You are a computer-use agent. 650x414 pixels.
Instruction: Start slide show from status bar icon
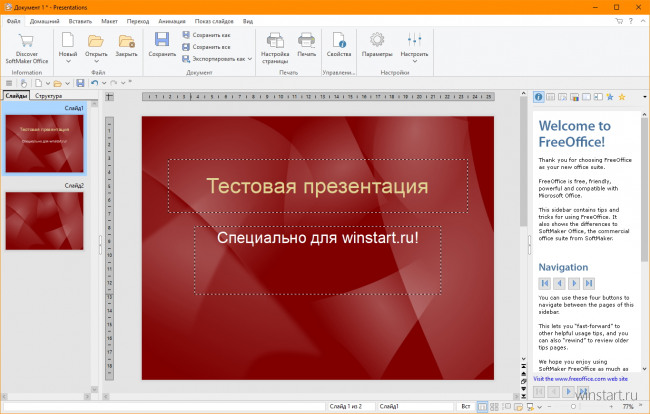(530, 407)
